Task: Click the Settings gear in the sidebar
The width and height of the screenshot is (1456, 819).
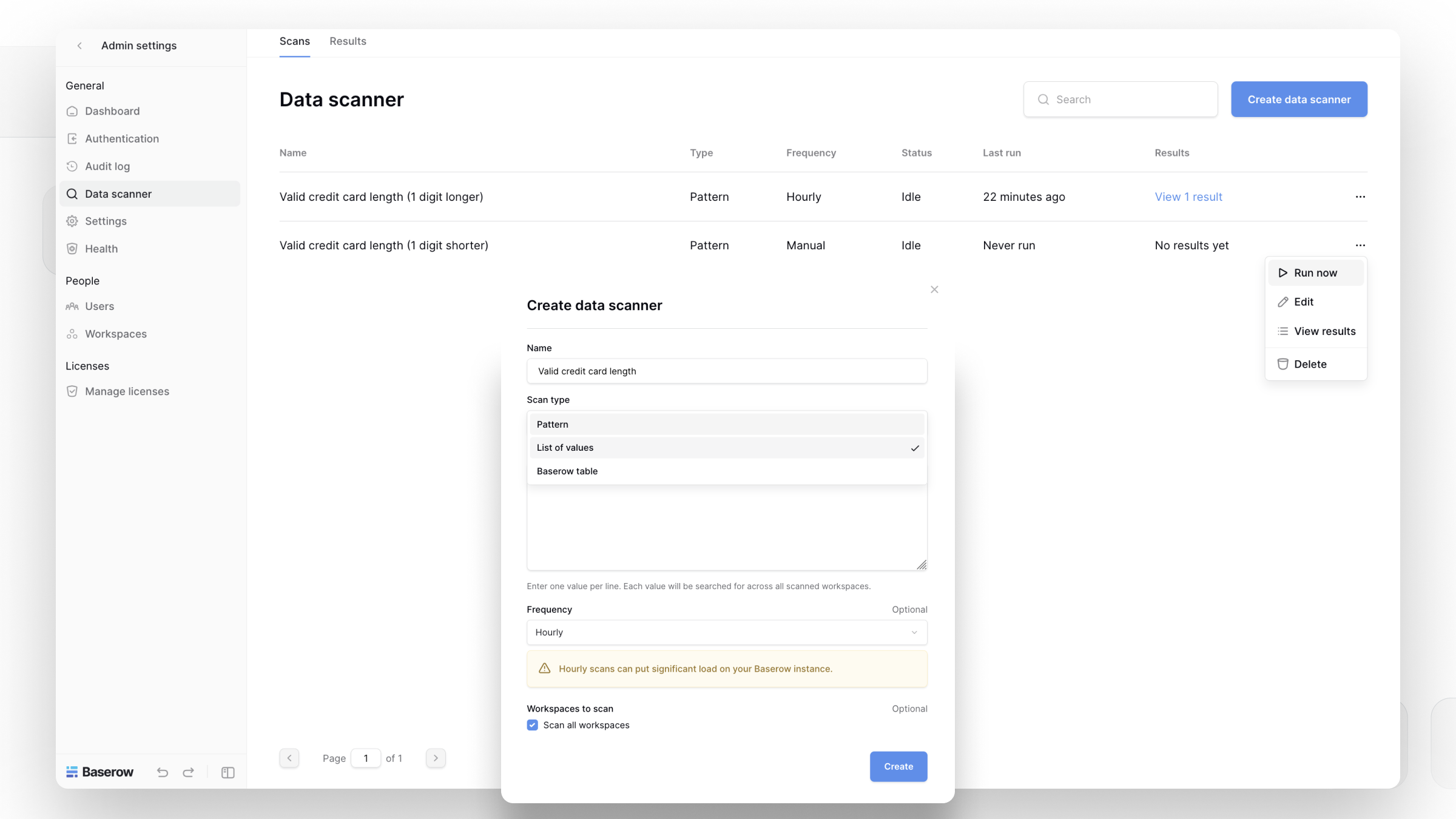Action: (x=72, y=221)
